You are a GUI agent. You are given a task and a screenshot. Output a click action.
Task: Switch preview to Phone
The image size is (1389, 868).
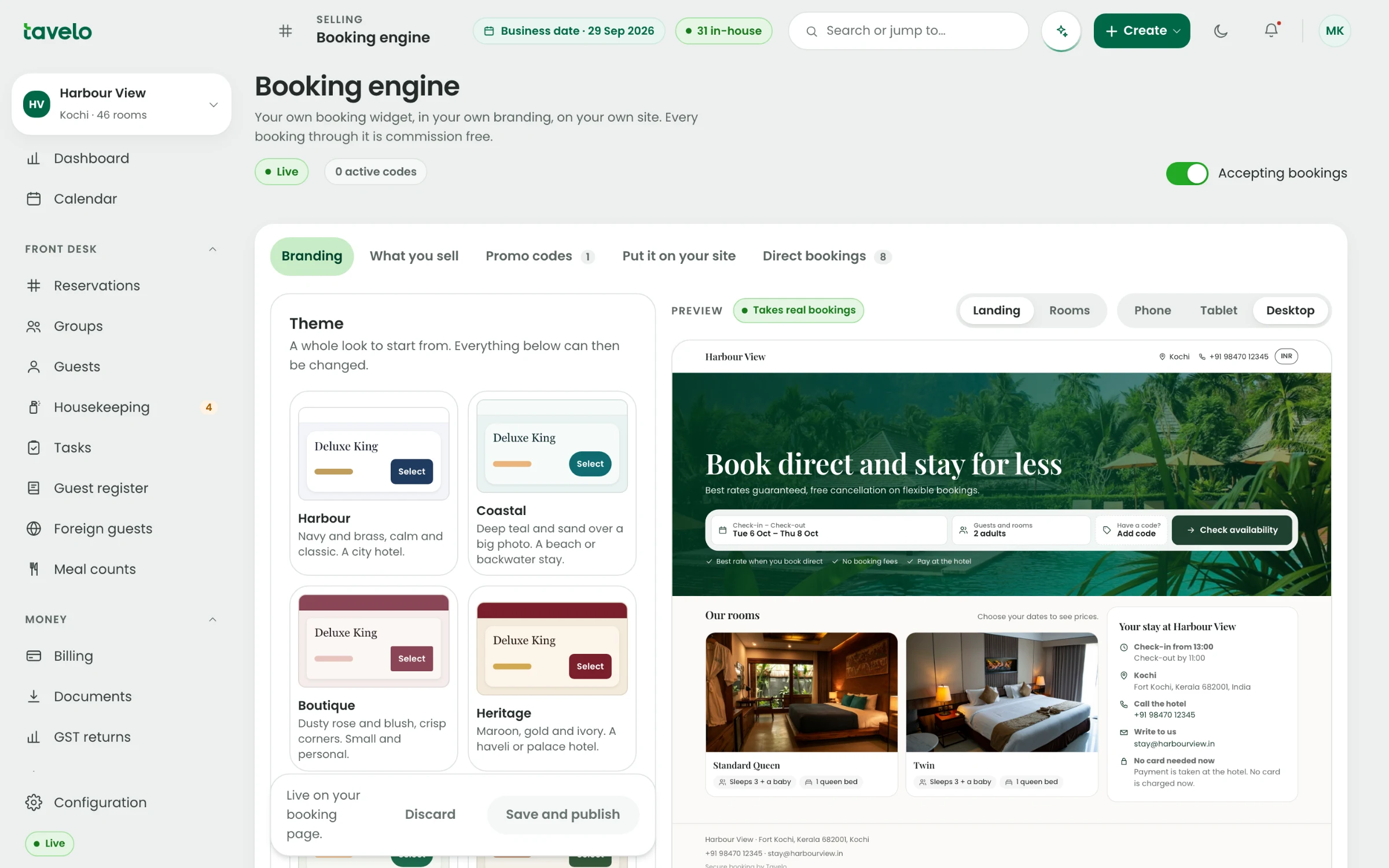point(1152,310)
